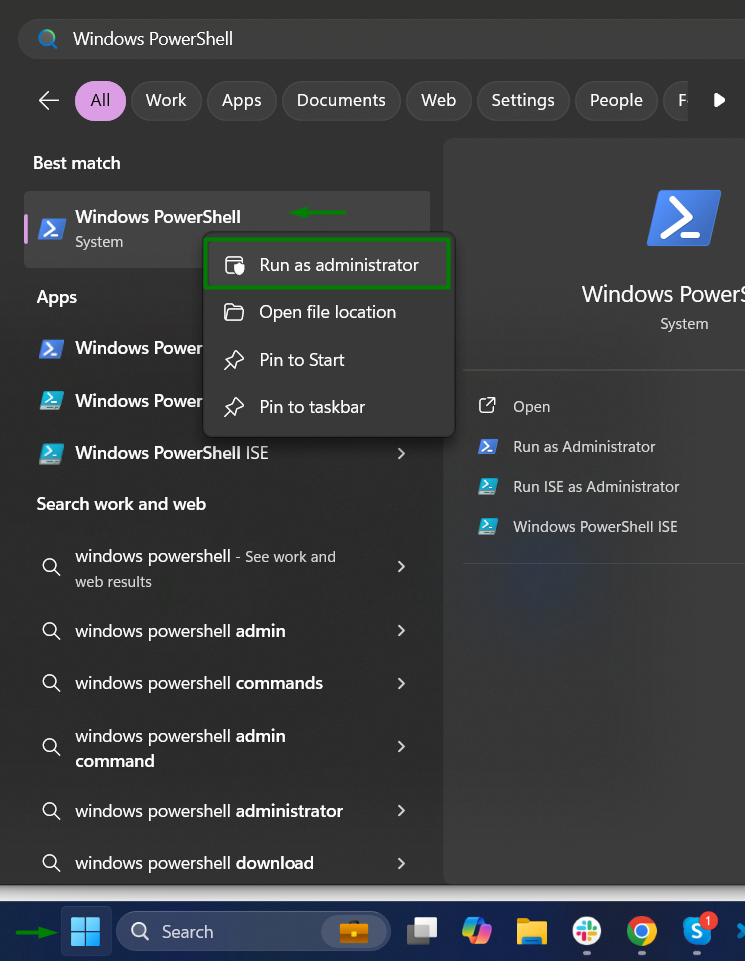745x961 pixels.
Task: Open the 'windows powershell download' suggestion
Action: click(227, 863)
